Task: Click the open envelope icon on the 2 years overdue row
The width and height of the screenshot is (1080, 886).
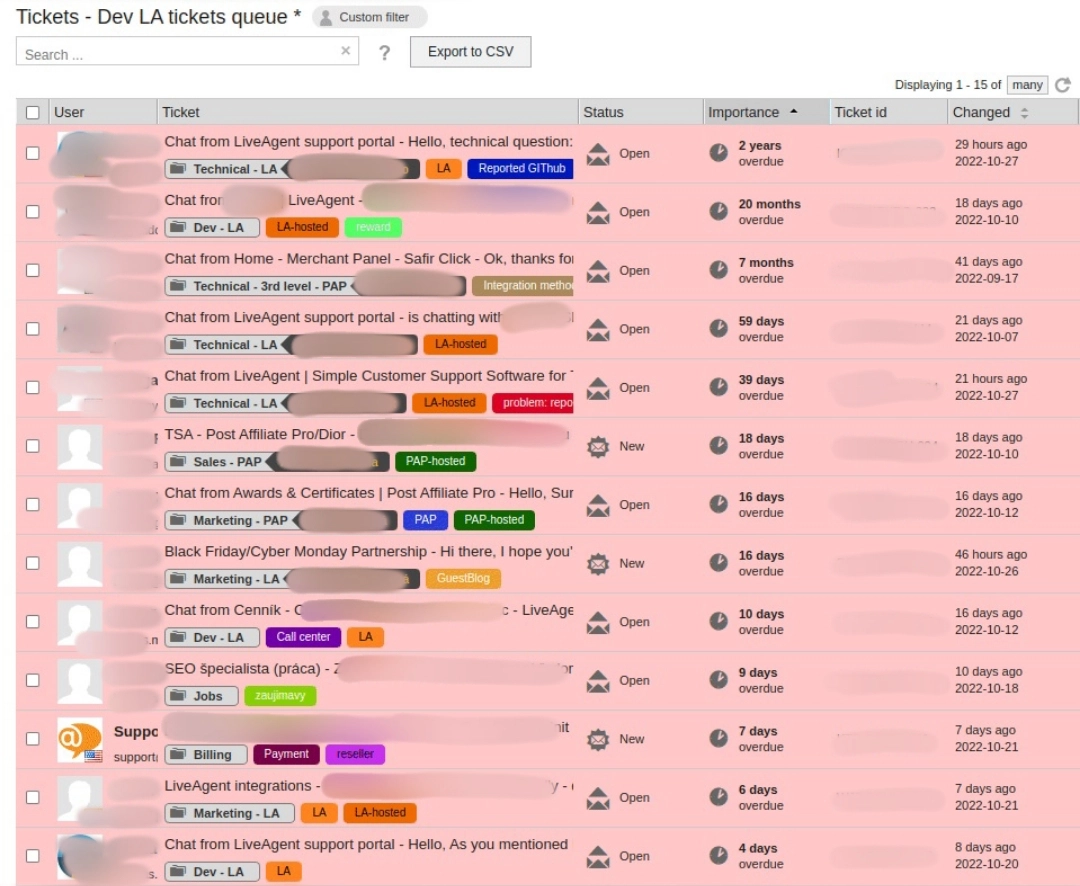Action: [598, 154]
